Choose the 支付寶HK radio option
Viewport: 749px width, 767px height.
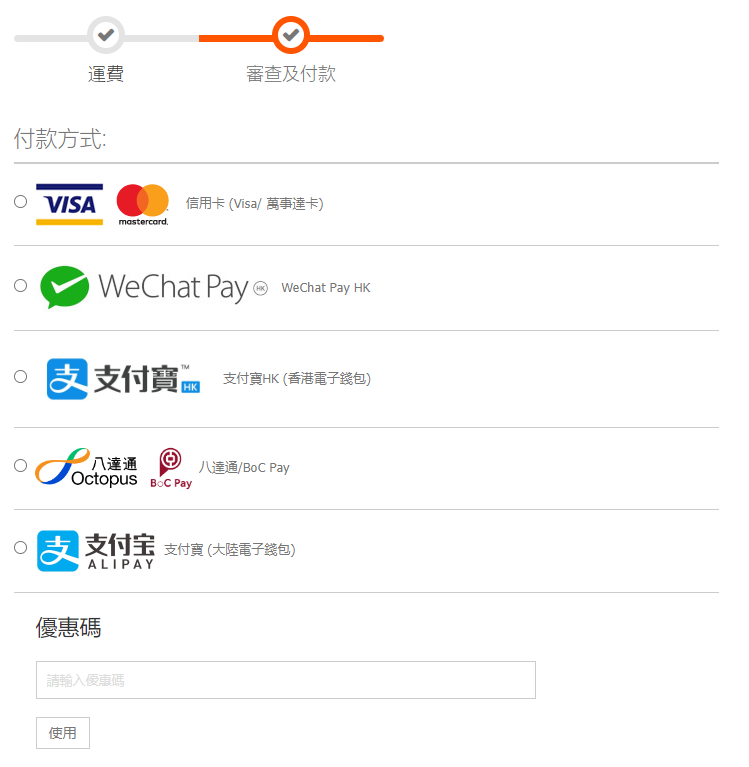pos(21,377)
